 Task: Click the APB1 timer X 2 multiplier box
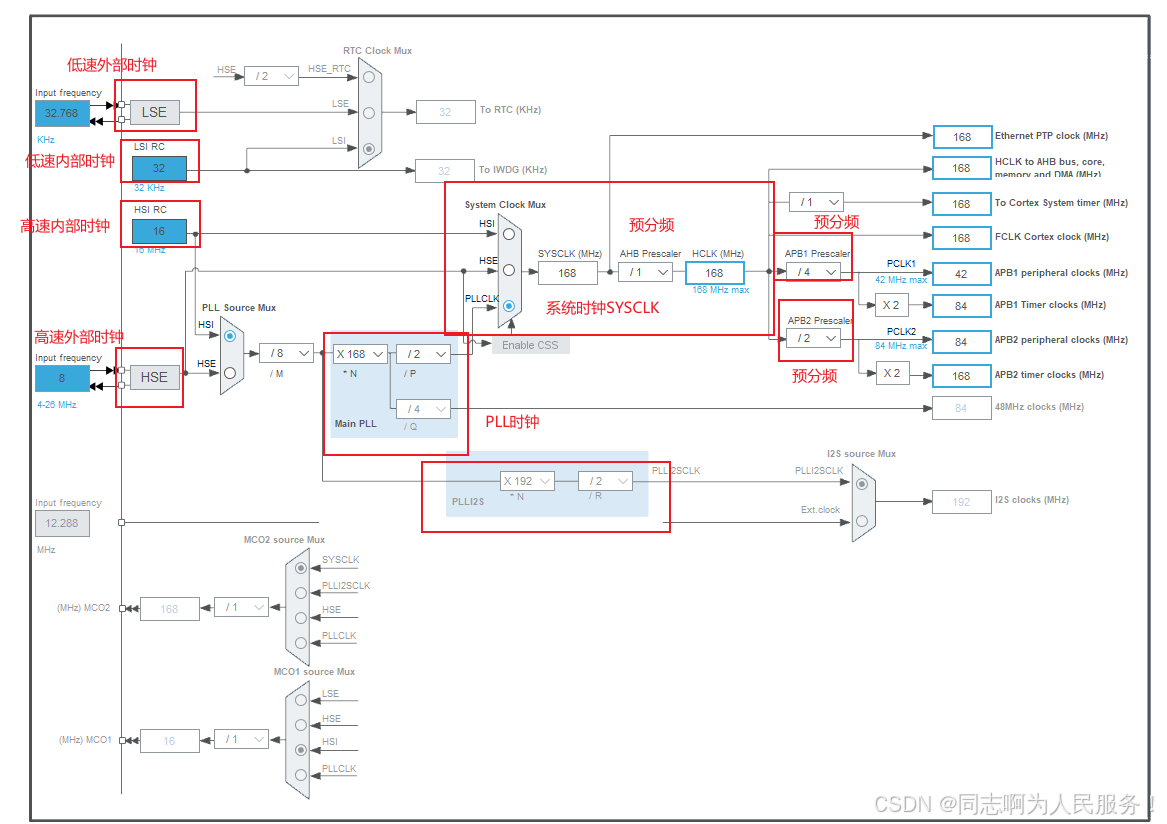[x=892, y=305]
